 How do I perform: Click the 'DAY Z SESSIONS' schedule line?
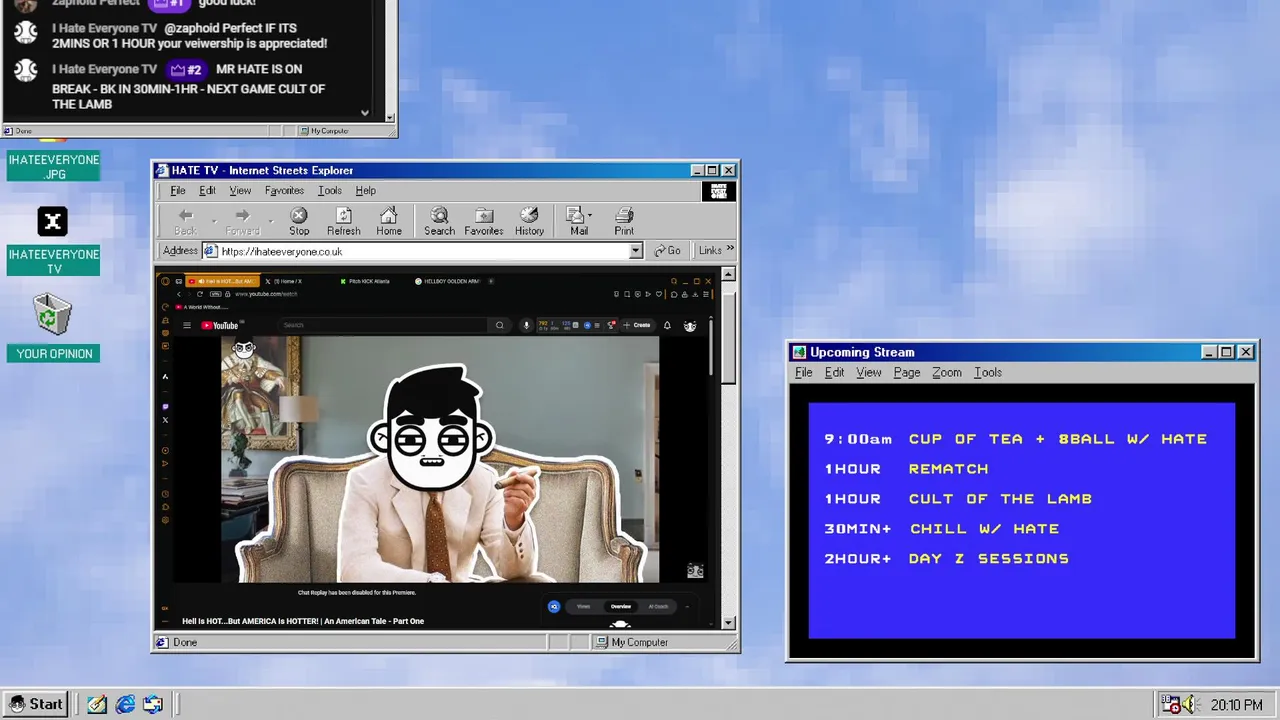[x=988, y=559]
